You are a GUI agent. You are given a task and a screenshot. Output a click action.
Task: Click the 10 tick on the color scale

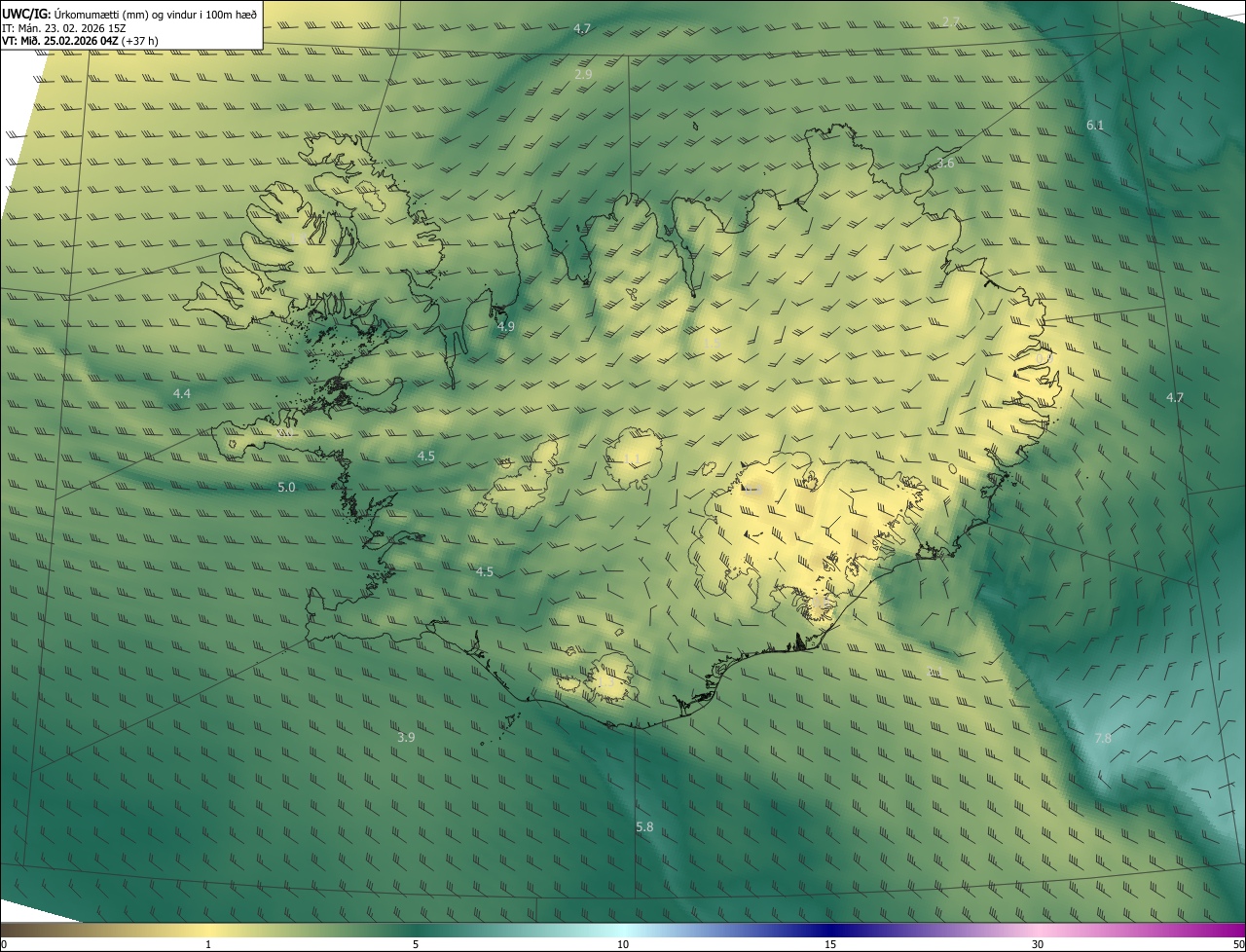click(x=623, y=944)
